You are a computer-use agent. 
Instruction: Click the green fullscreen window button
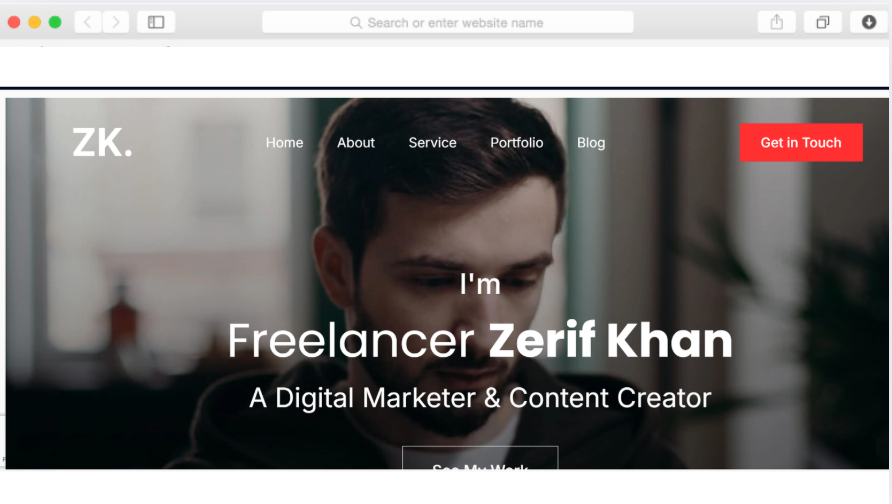pyautogui.click(x=55, y=22)
